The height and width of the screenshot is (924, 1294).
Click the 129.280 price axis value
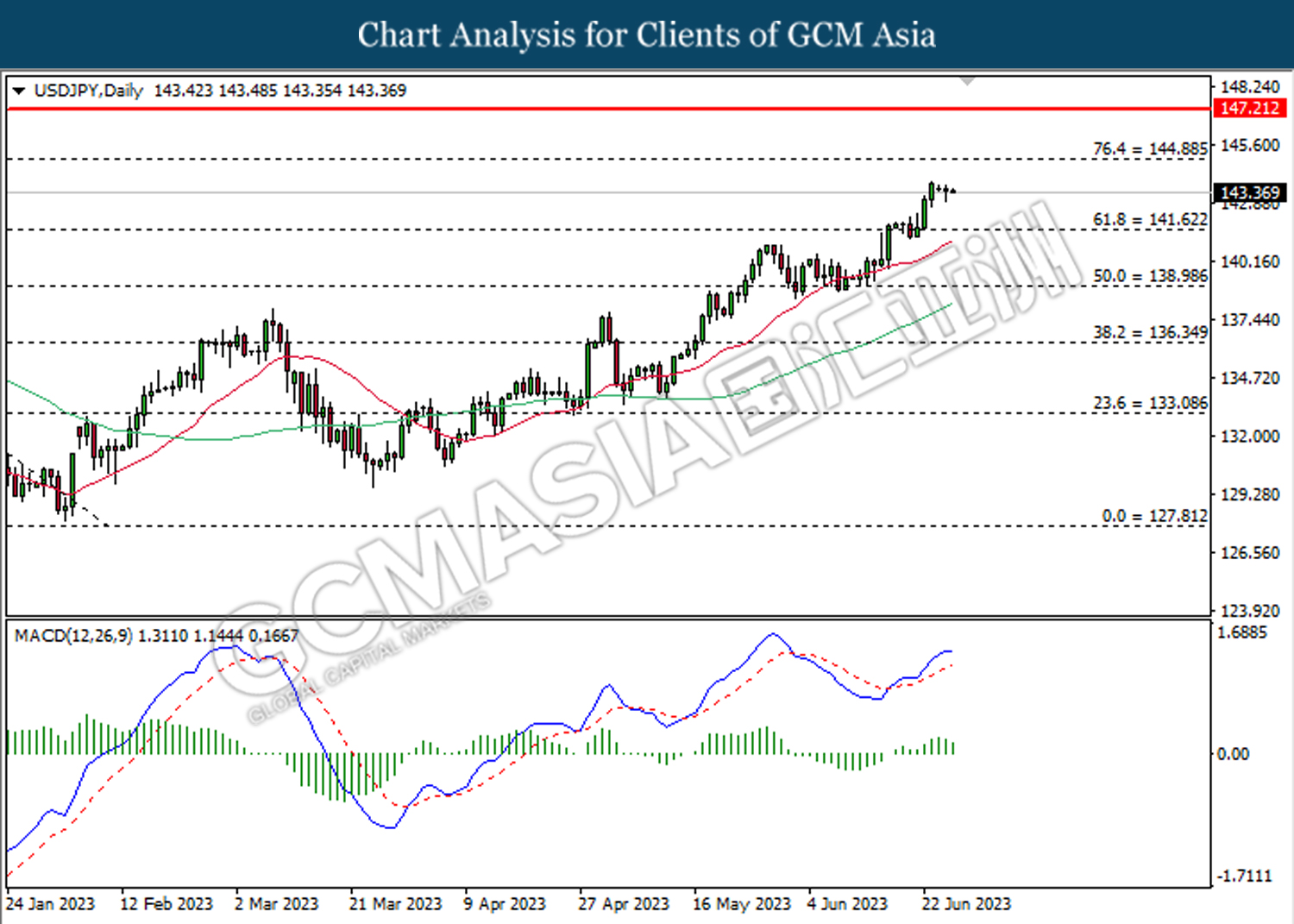tap(1250, 494)
